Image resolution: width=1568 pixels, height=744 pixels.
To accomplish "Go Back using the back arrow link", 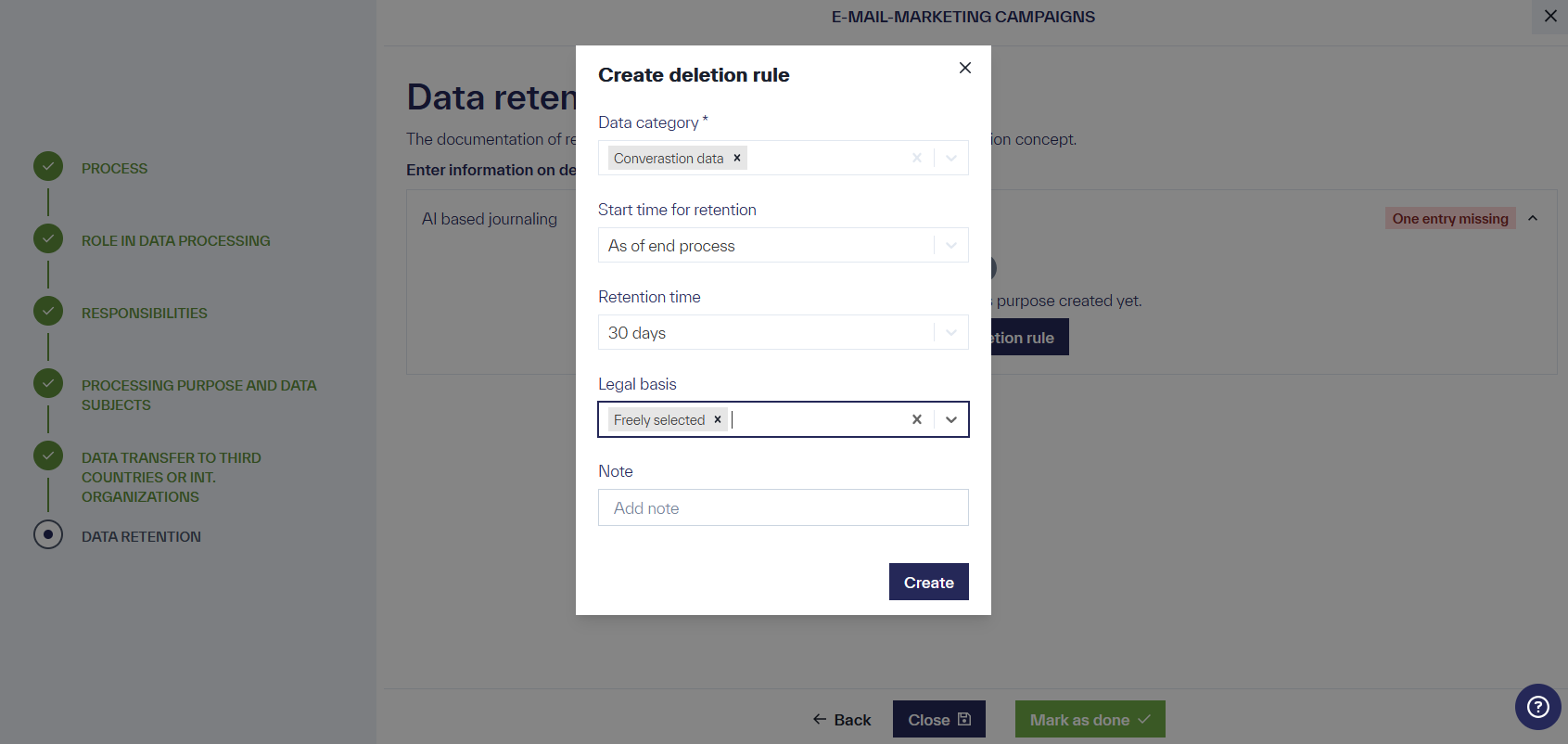I will (x=819, y=719).
